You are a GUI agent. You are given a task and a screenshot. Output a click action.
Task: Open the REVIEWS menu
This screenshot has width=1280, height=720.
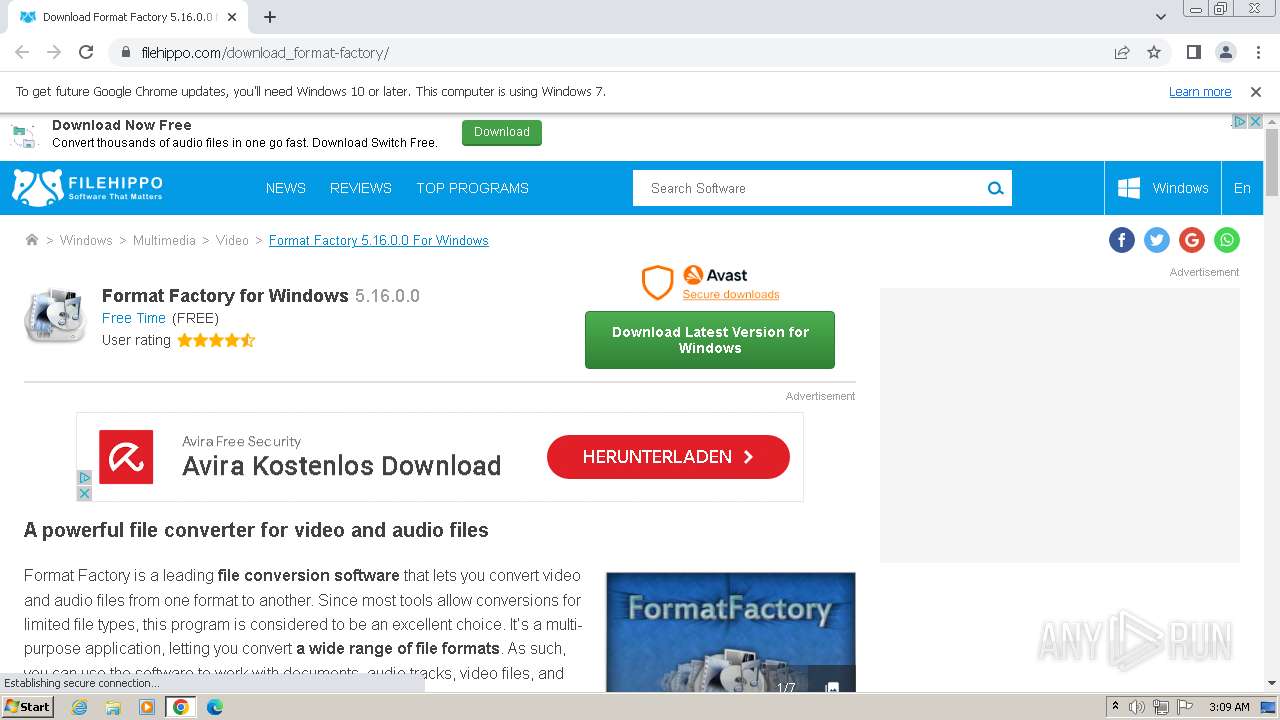coord(361,188)
